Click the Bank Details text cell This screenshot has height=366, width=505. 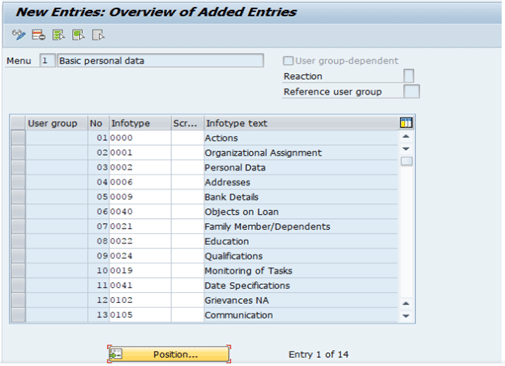(301, 197)
